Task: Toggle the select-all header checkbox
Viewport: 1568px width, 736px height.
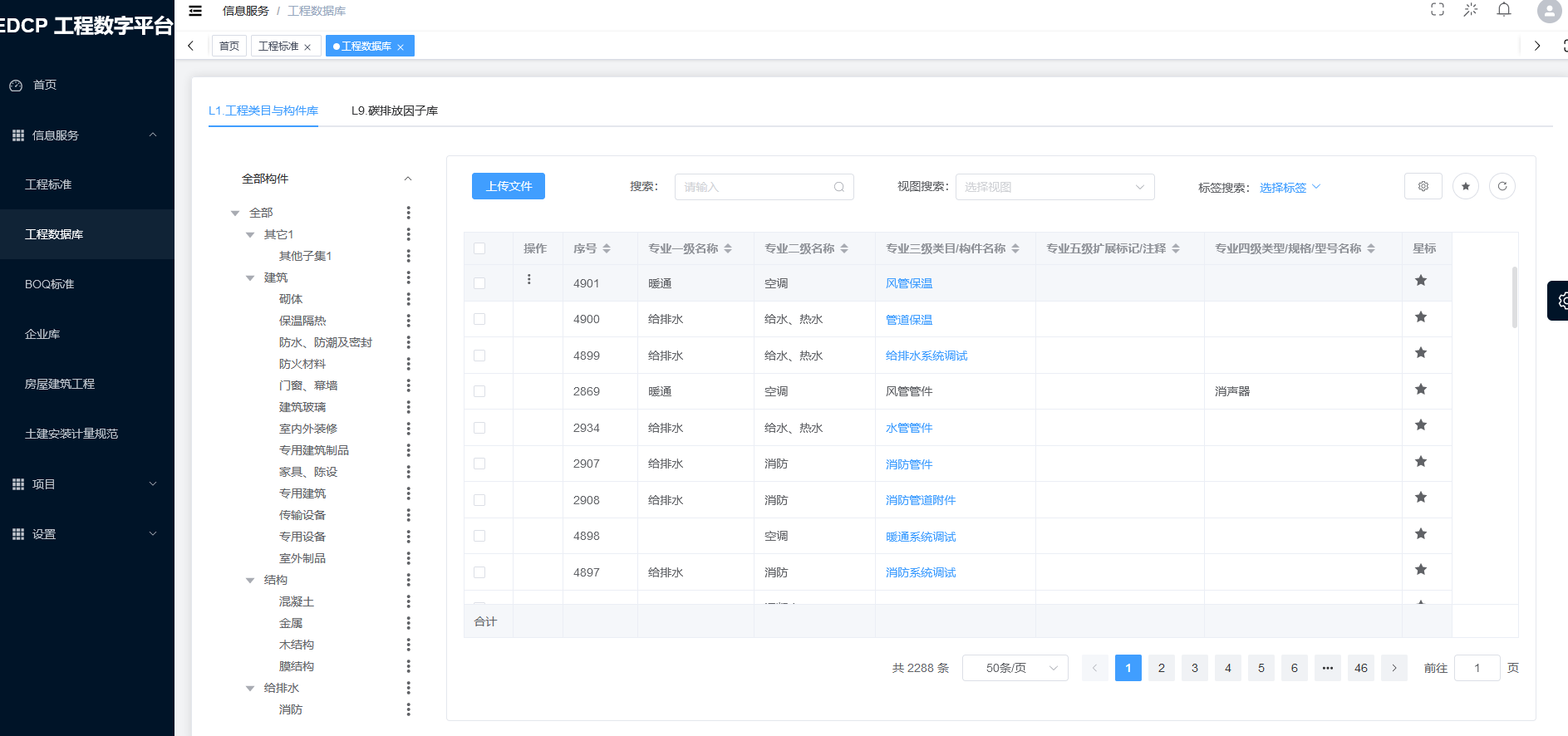Action: coord(479,248)
